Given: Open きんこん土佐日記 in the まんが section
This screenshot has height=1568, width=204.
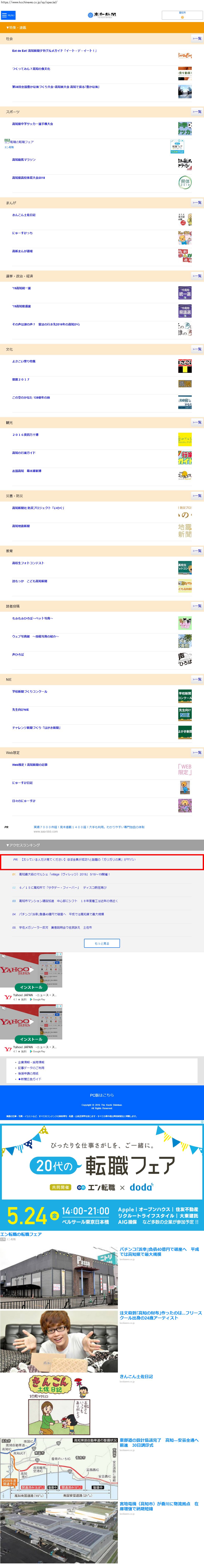Looking at the screenshot, I should click(24, 215).
